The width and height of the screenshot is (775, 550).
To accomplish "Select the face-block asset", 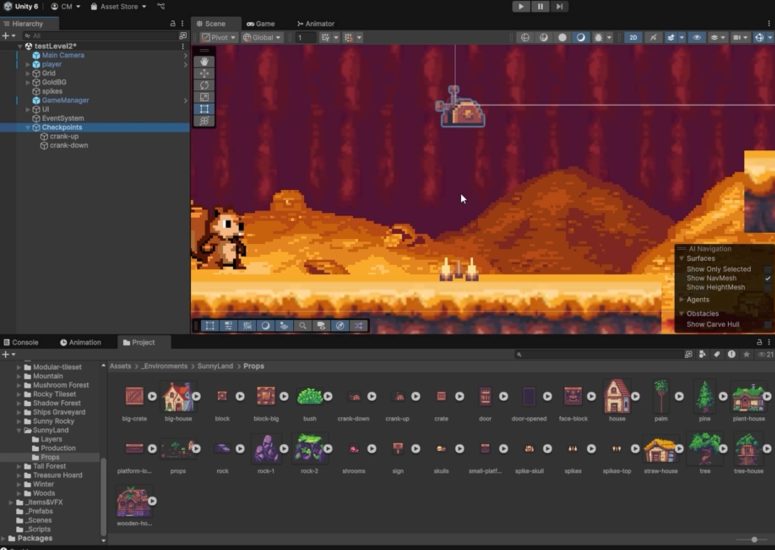I will pyautogui.click(x=573, y=397).
